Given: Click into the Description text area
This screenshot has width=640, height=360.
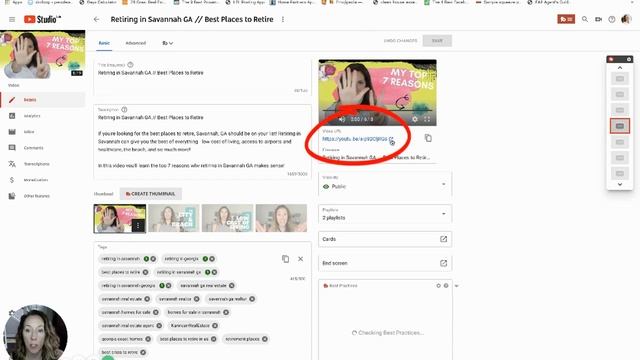Looking at the screenshot, I should [x=202, y=142].
